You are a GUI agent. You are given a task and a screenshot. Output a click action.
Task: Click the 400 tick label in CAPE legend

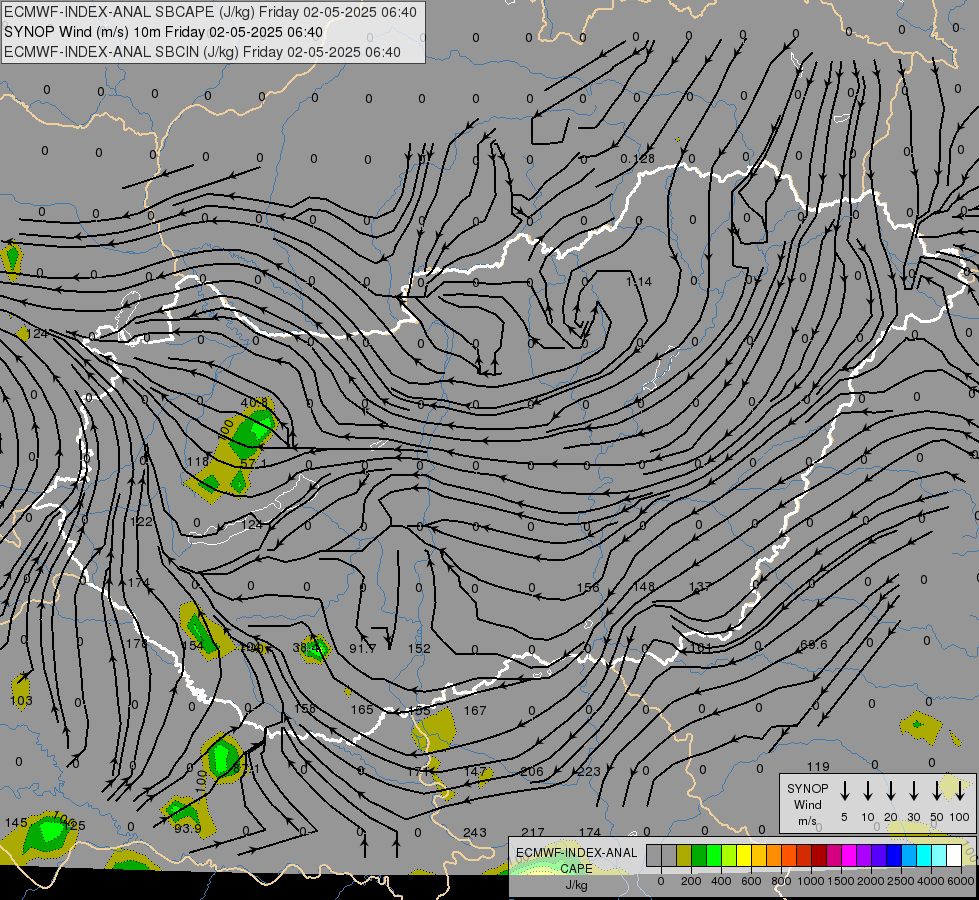721,881
